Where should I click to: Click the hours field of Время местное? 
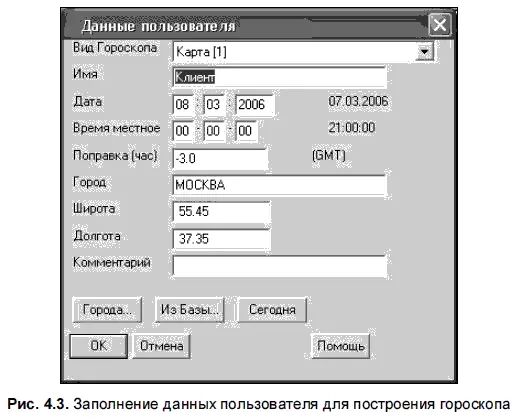(x=183, y=131)
